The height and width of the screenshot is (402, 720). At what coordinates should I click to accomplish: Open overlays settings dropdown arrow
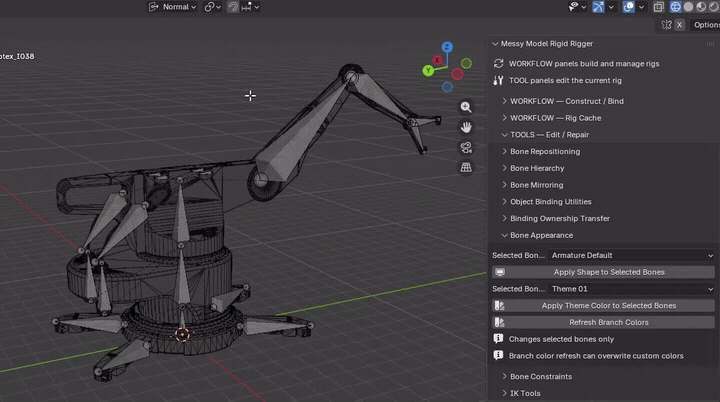[641, 7]
